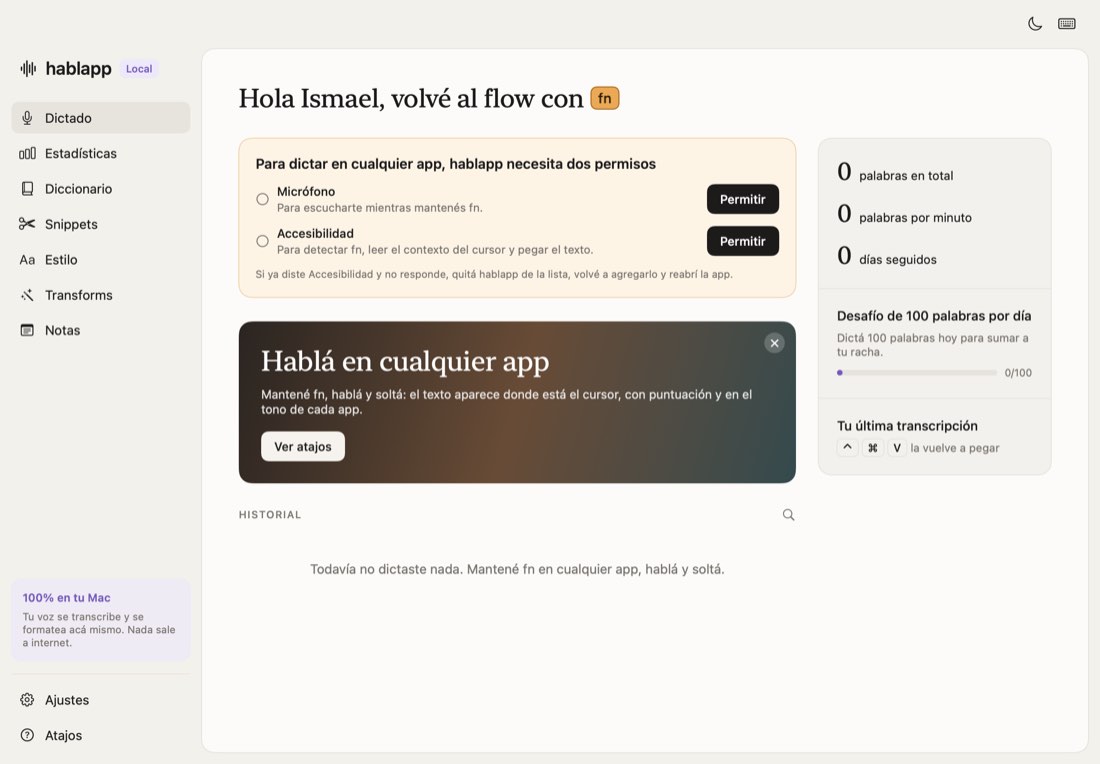
Task: Open the Estilo section
Action: point(100,260)
